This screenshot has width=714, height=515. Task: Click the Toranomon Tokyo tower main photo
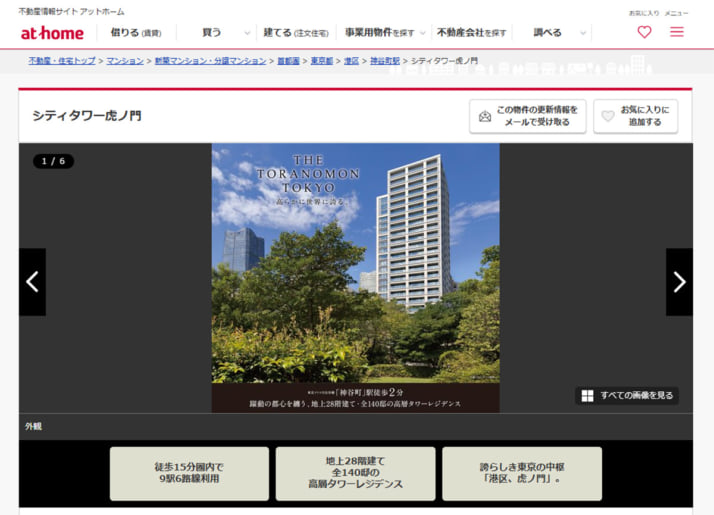[355, 270]
